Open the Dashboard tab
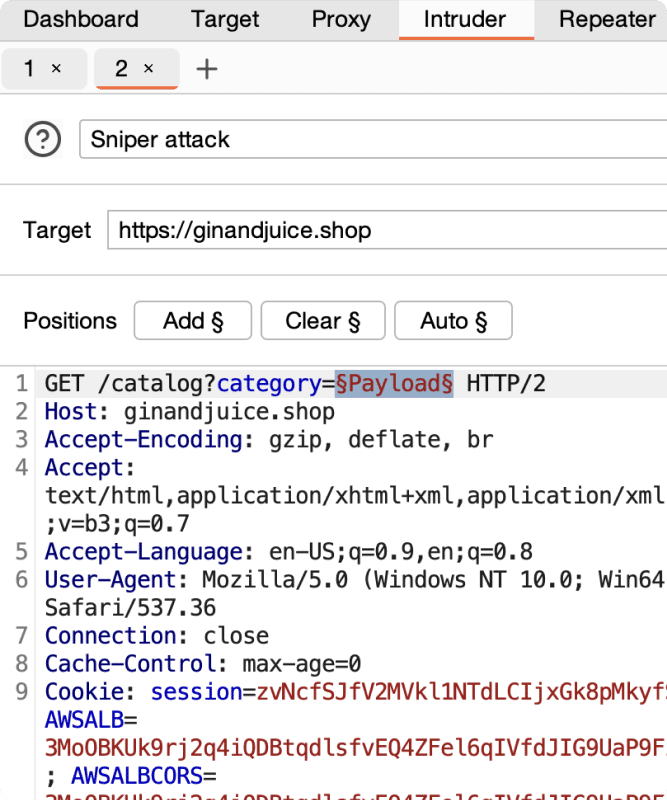The image size is (667, 800). tap(81, 19)
